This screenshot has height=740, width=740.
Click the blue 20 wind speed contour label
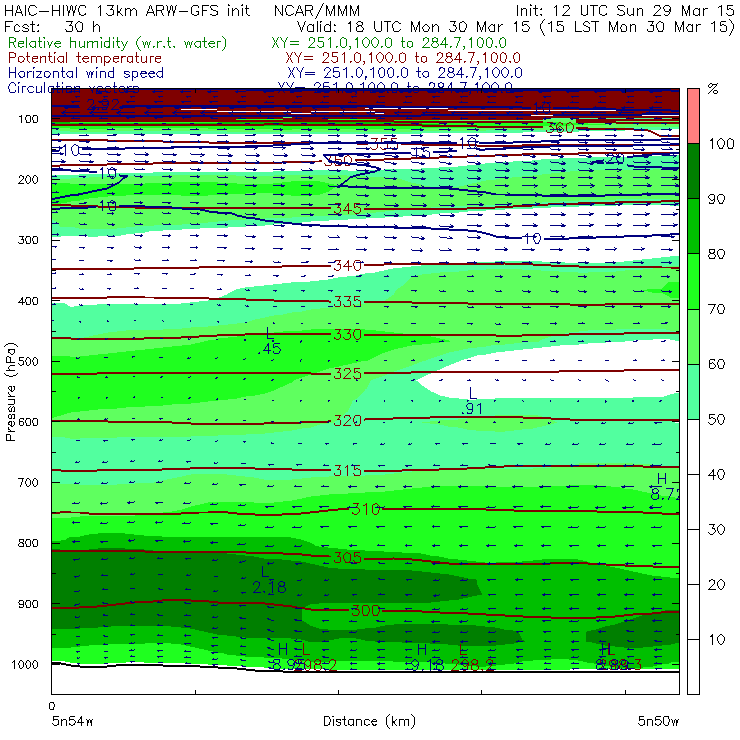[615, 159]
